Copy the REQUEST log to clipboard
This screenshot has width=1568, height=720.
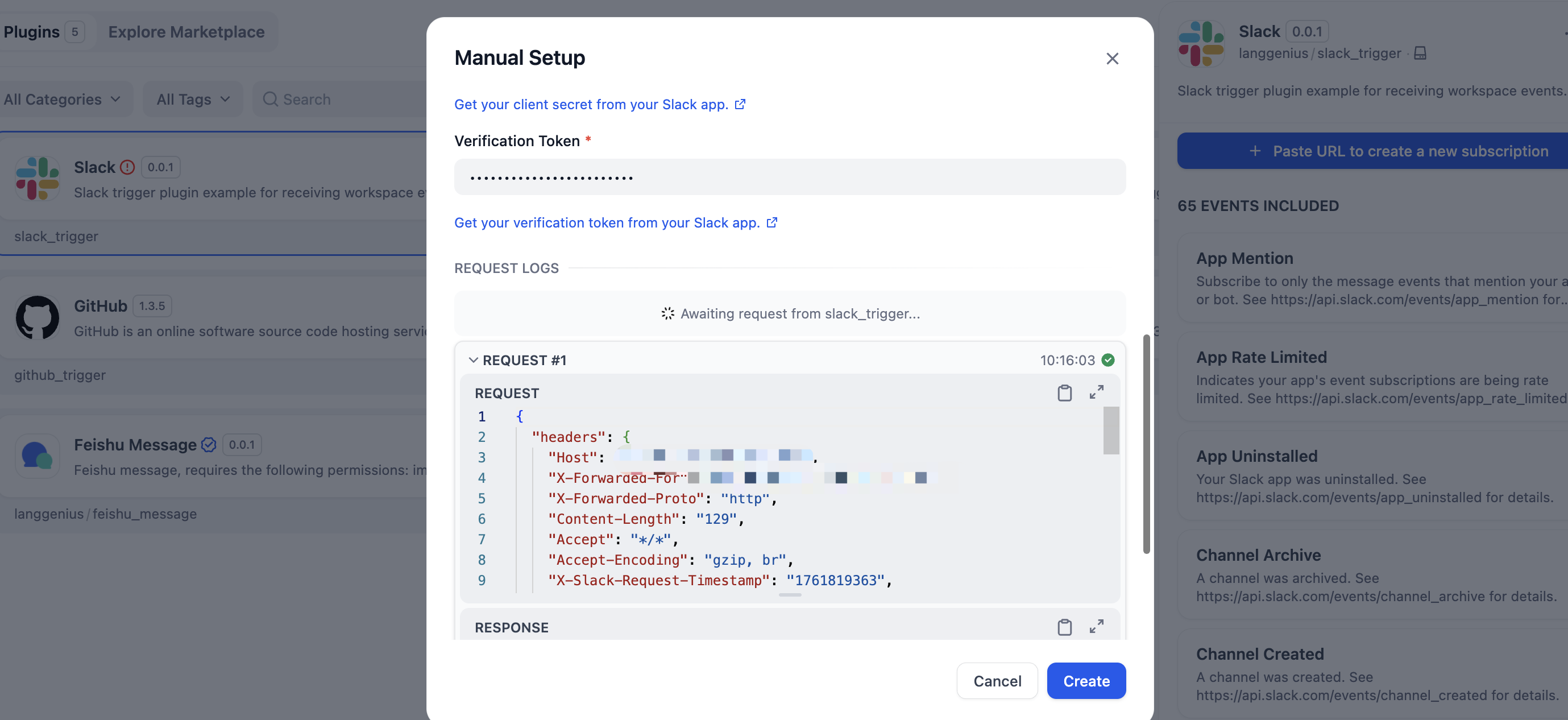point(1064,393)
